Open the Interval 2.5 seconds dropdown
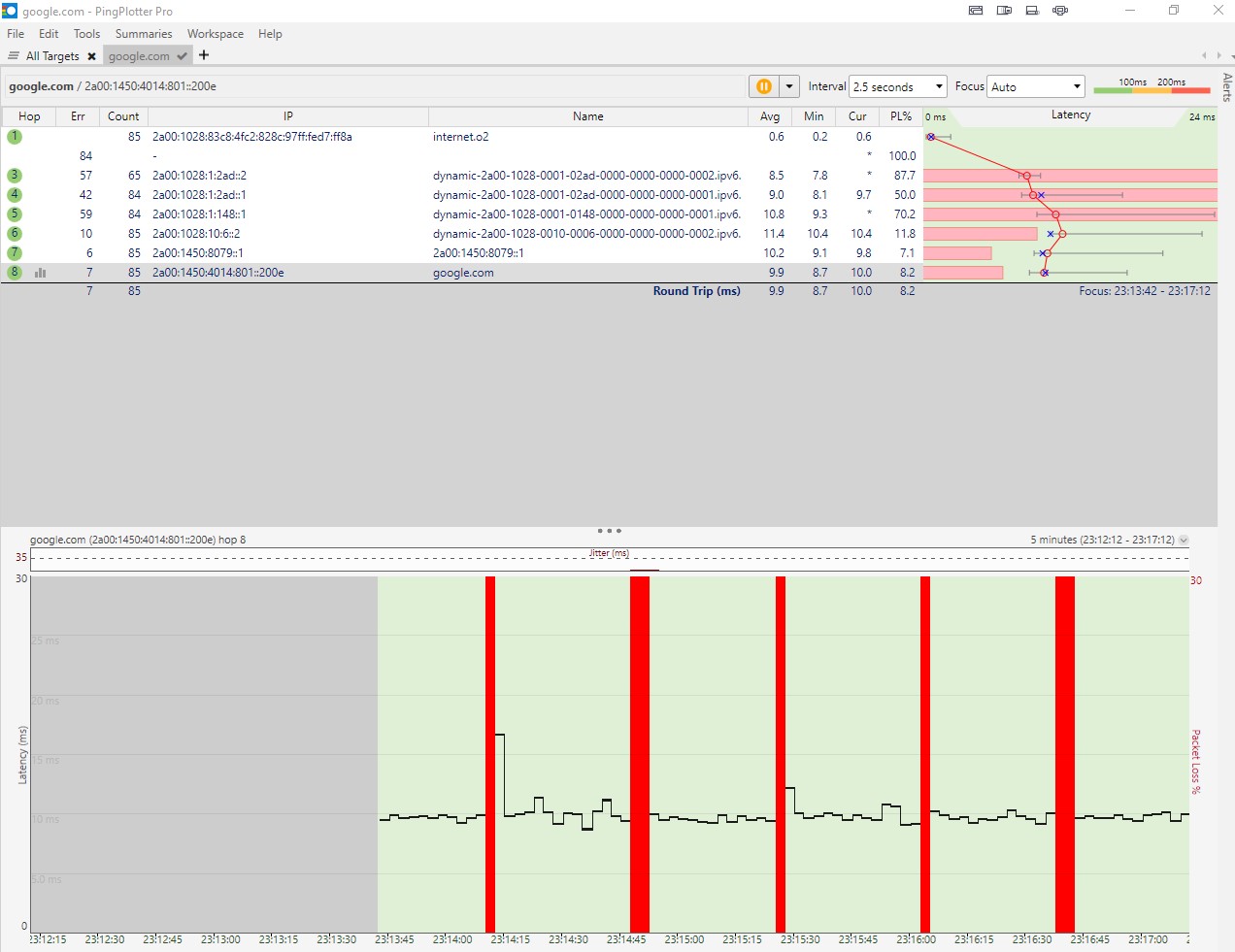Image resolution: width=1235 pixels, height=952 pixels. pyautogui.click(x=897, y=86)
